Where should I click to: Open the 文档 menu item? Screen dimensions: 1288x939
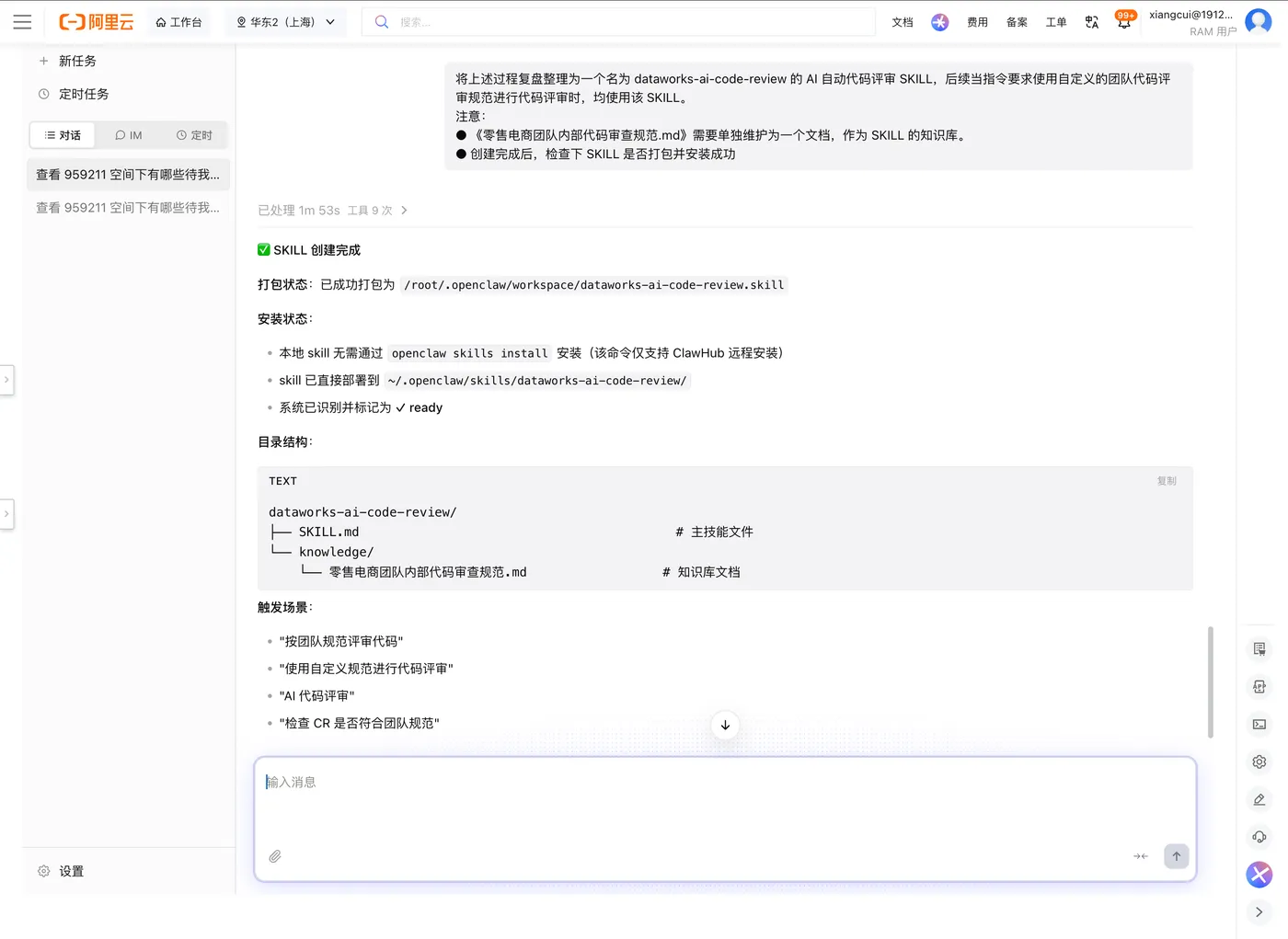pyautogui.click(x=903, y=22)
